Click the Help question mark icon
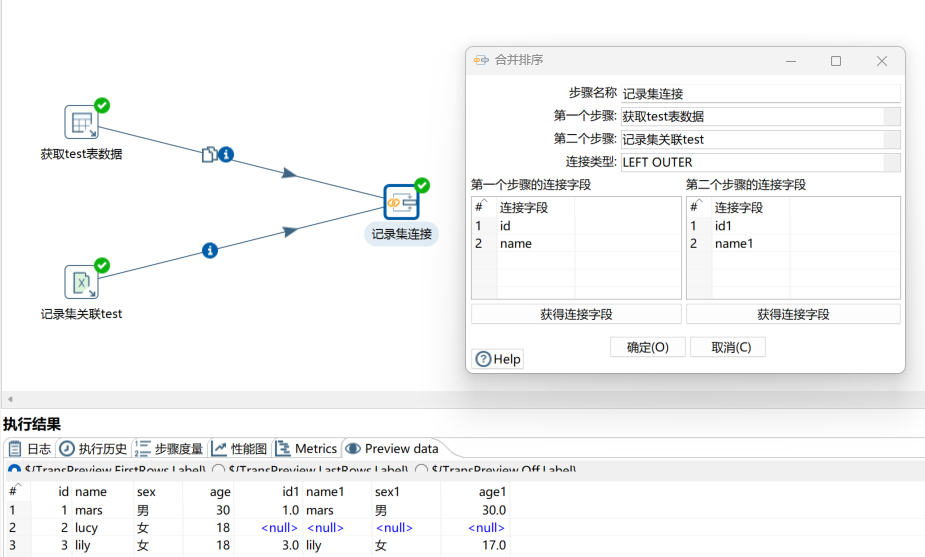Image resolution: width=925 pixels, height=557 pixels. (483, 359)
